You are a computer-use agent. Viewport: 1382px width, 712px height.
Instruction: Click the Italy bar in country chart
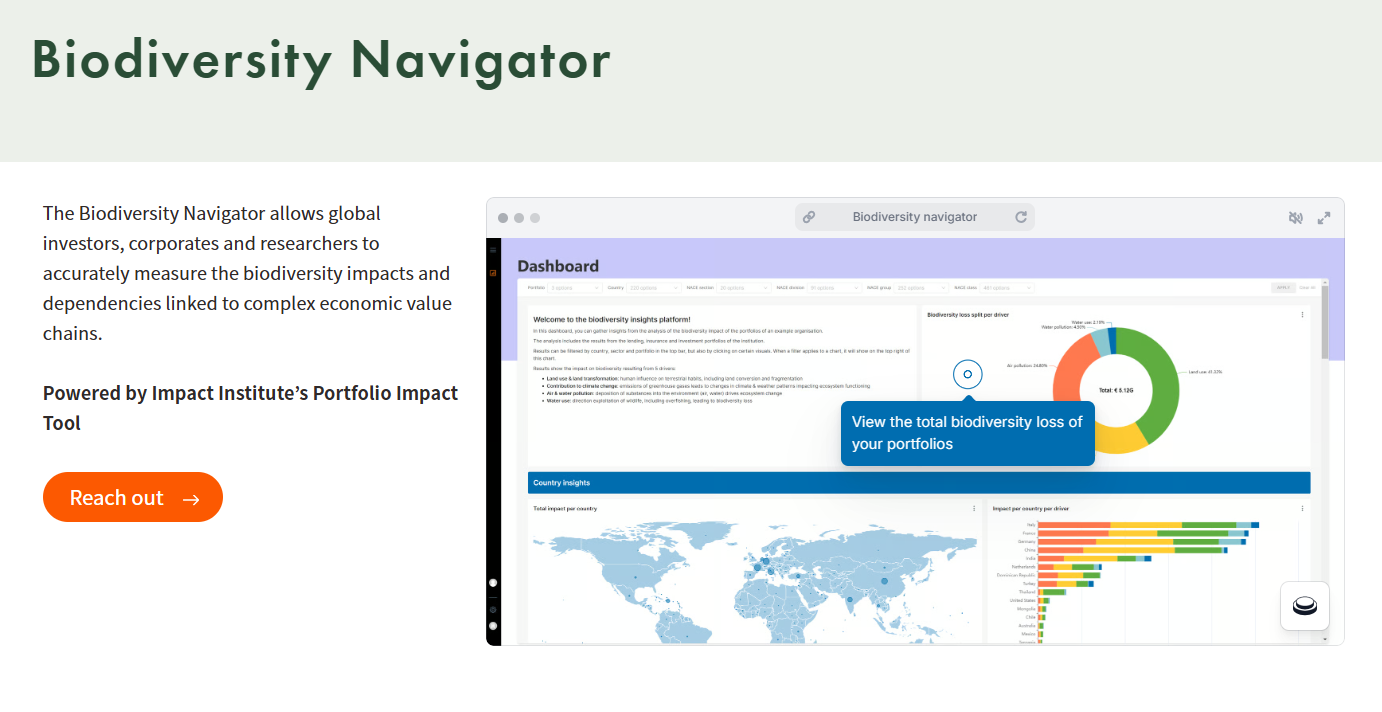coord(1148,525)
